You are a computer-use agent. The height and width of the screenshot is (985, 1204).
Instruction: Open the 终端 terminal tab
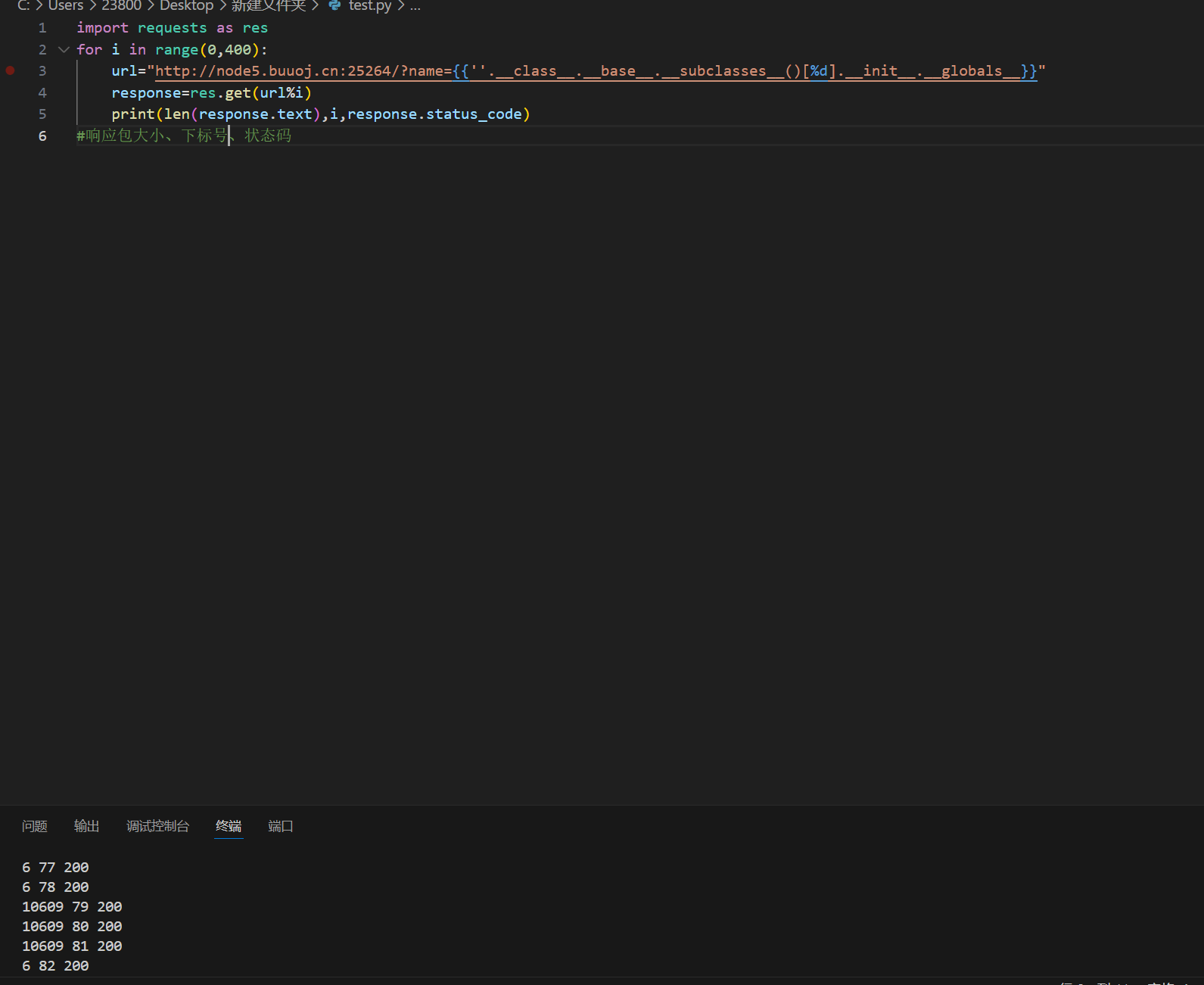coord(229,826)
